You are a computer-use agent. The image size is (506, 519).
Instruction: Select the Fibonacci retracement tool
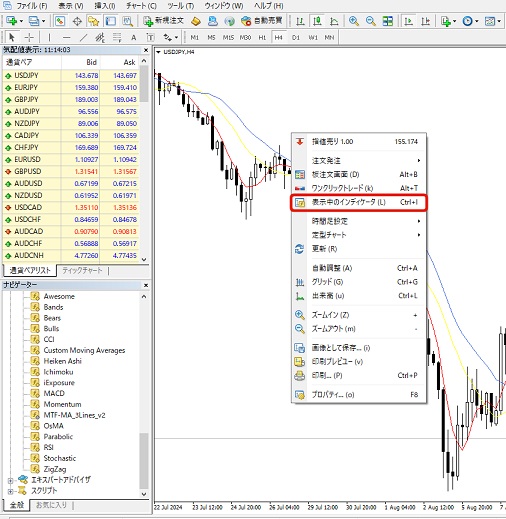click(x=117, y=37)
